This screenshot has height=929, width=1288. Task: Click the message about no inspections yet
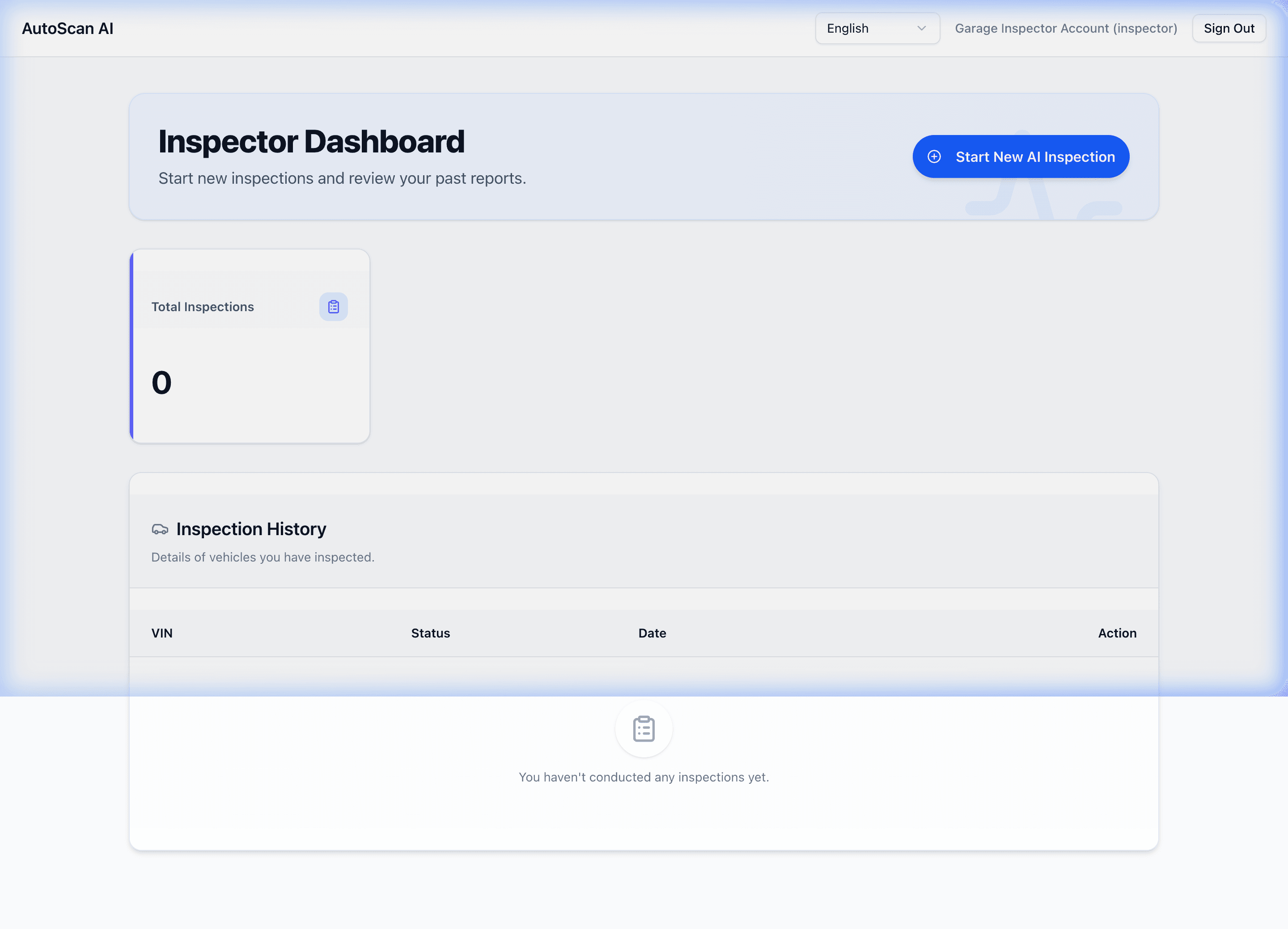[x=643, y=777]
